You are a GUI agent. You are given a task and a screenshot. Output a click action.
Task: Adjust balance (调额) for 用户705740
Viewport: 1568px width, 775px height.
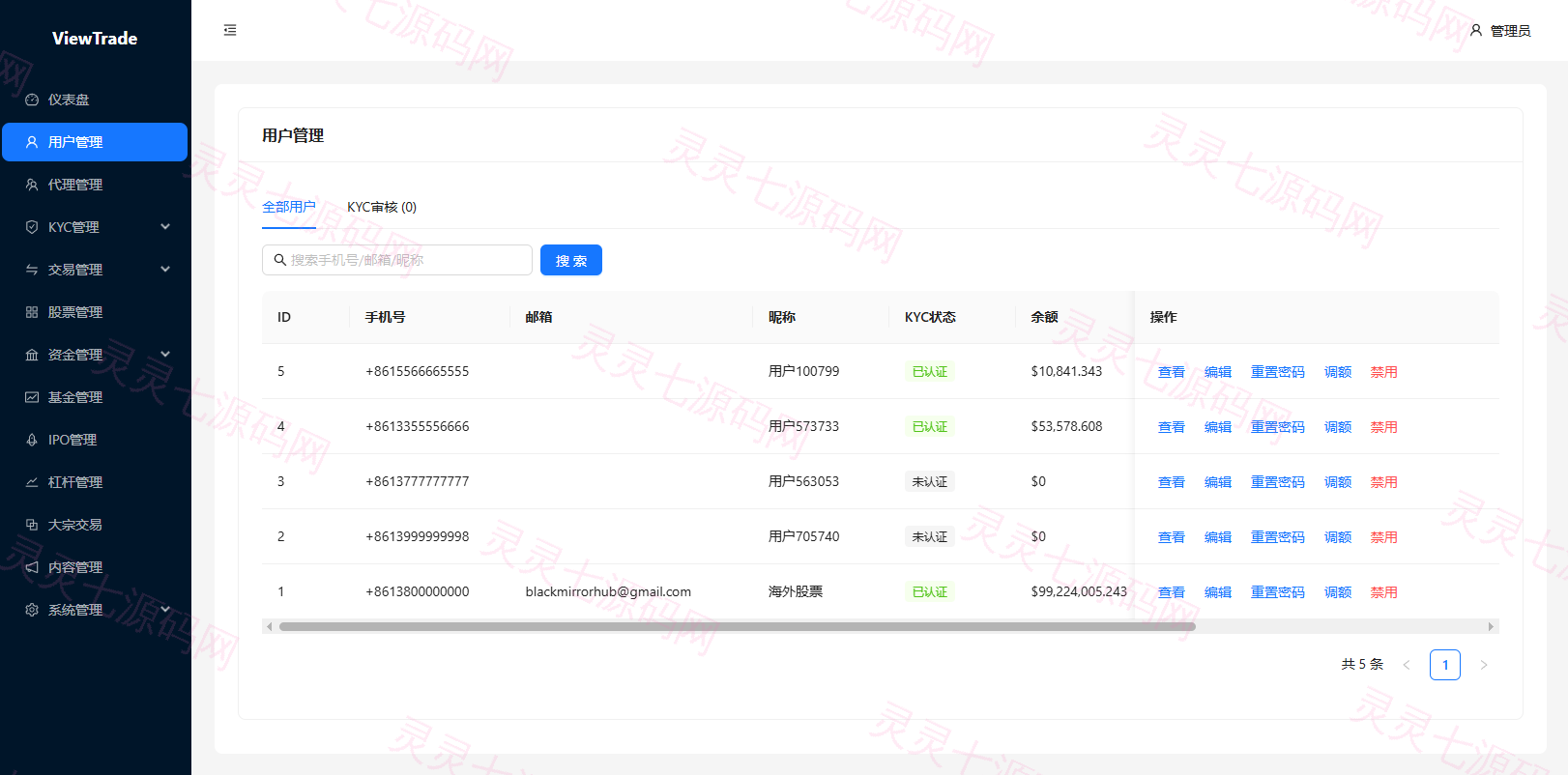1338,537
